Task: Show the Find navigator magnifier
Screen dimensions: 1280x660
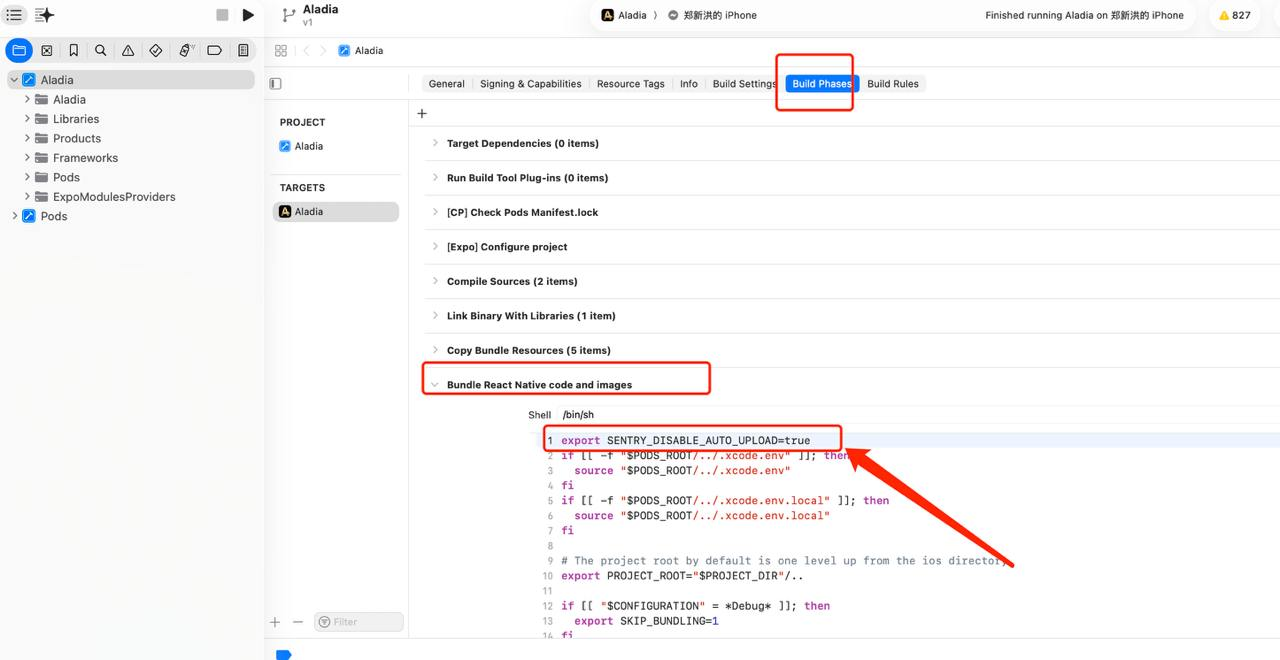Action: pos(101,50)
